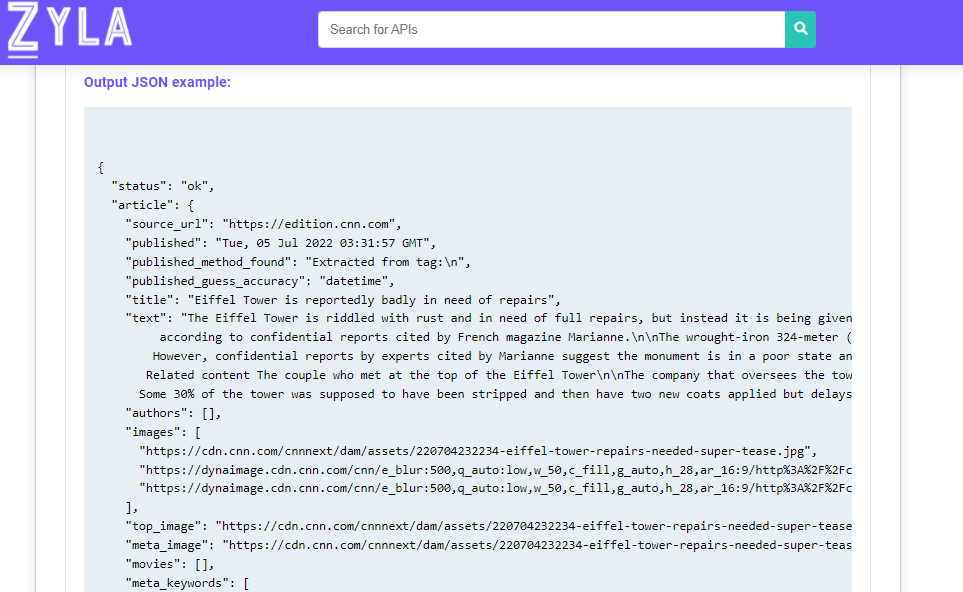Click the magnifier search button
This screenshot has width=963, height=592.
pyautogui.click(x=800, y=29)
